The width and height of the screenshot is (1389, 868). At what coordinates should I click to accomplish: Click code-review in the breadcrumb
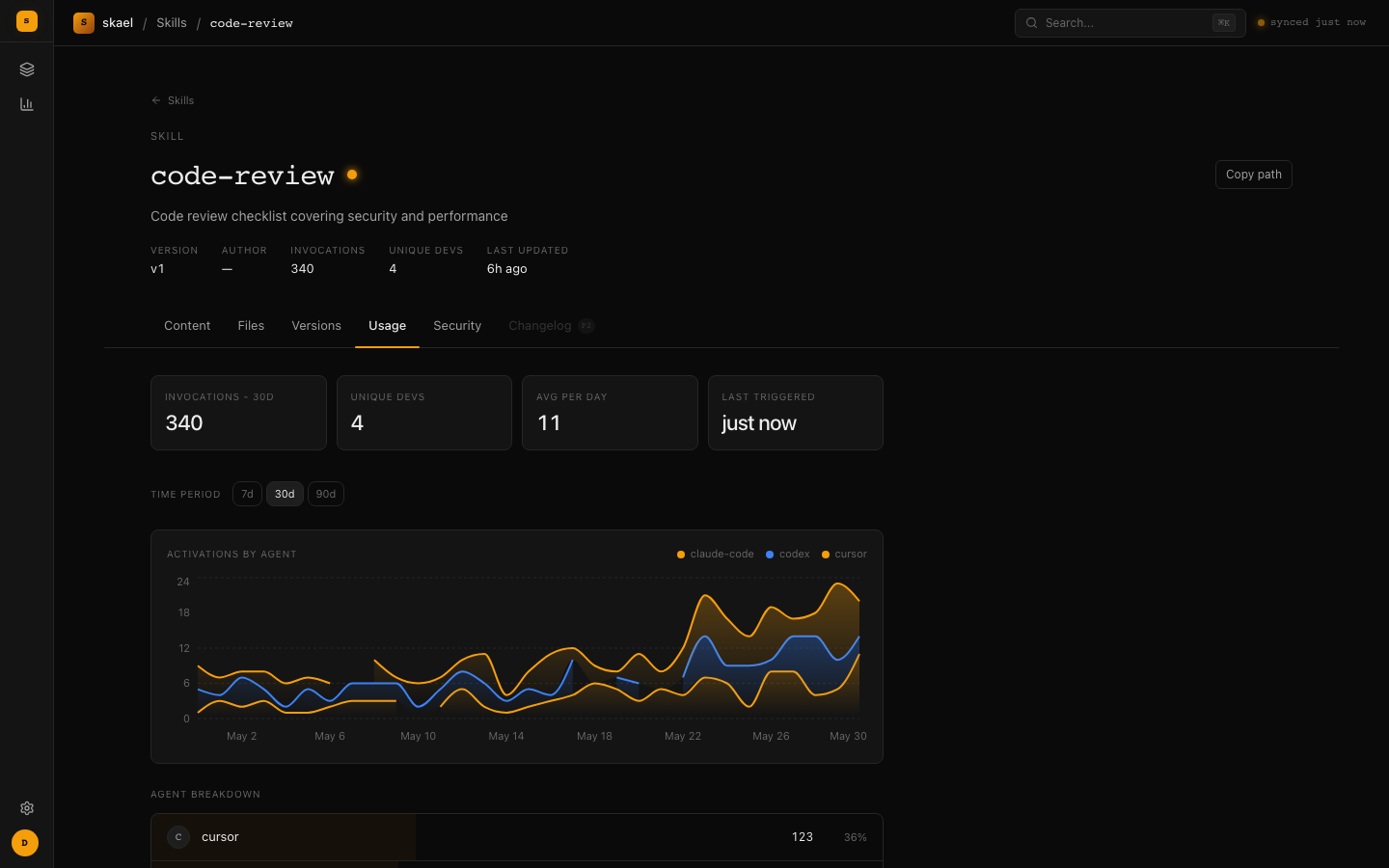pos(251,23)
